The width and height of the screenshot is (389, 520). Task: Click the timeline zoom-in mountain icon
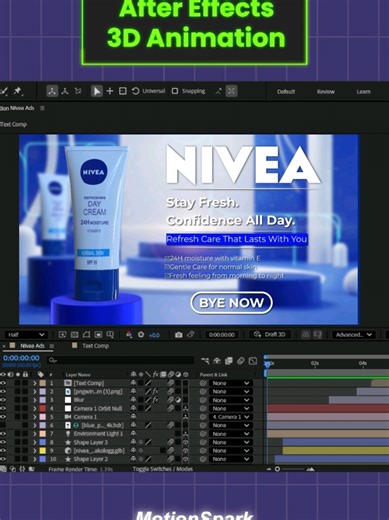[x=310, y=469]
